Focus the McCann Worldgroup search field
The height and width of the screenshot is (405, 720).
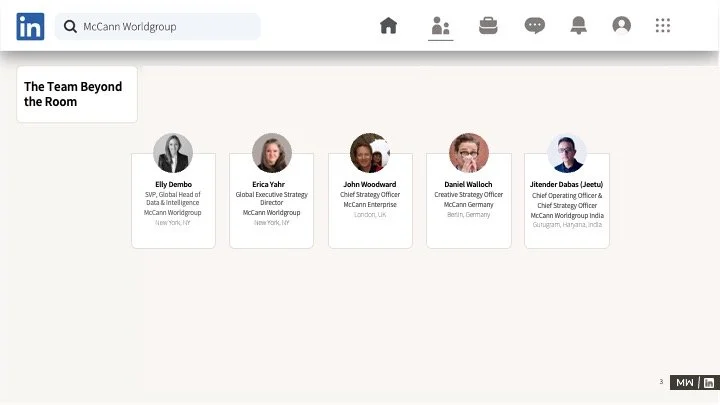click(x=158, y=27)
